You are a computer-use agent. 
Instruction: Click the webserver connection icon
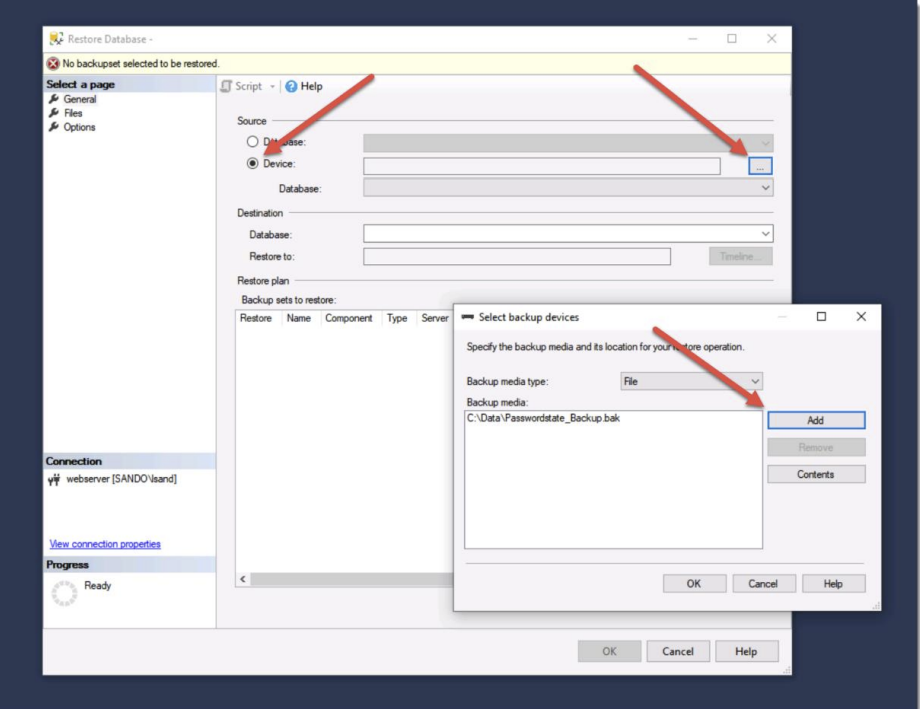pyautogui.click(x=54, y=480)
